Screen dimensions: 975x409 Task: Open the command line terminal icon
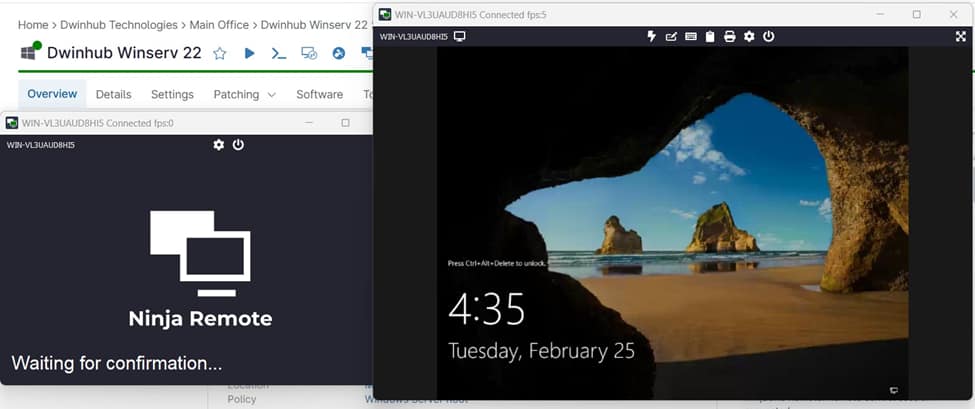tap(279, 53)
